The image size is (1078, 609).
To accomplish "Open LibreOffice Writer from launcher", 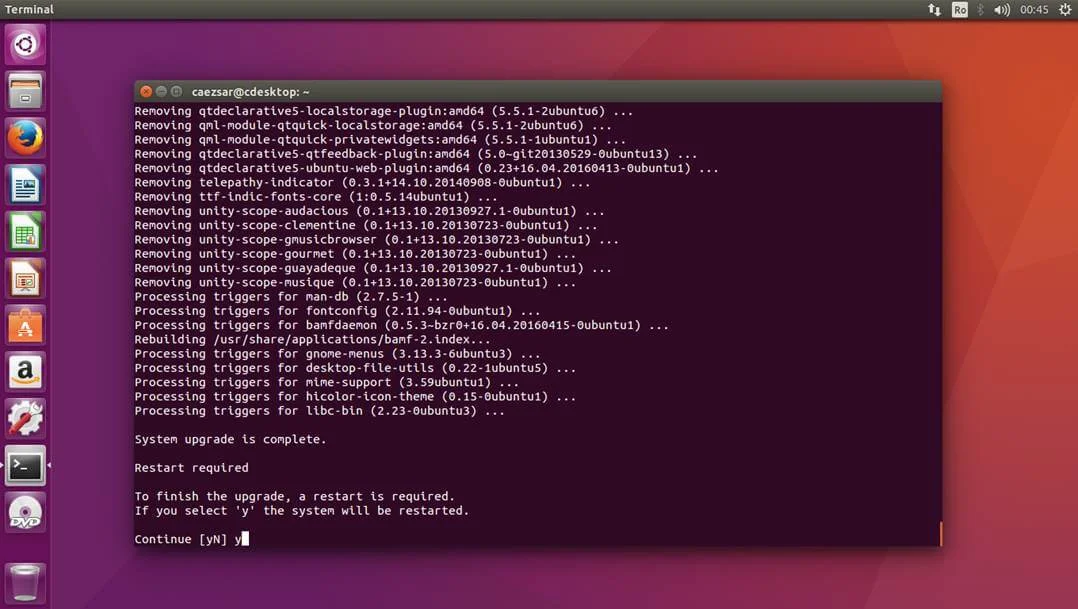I will click(25, 185).
